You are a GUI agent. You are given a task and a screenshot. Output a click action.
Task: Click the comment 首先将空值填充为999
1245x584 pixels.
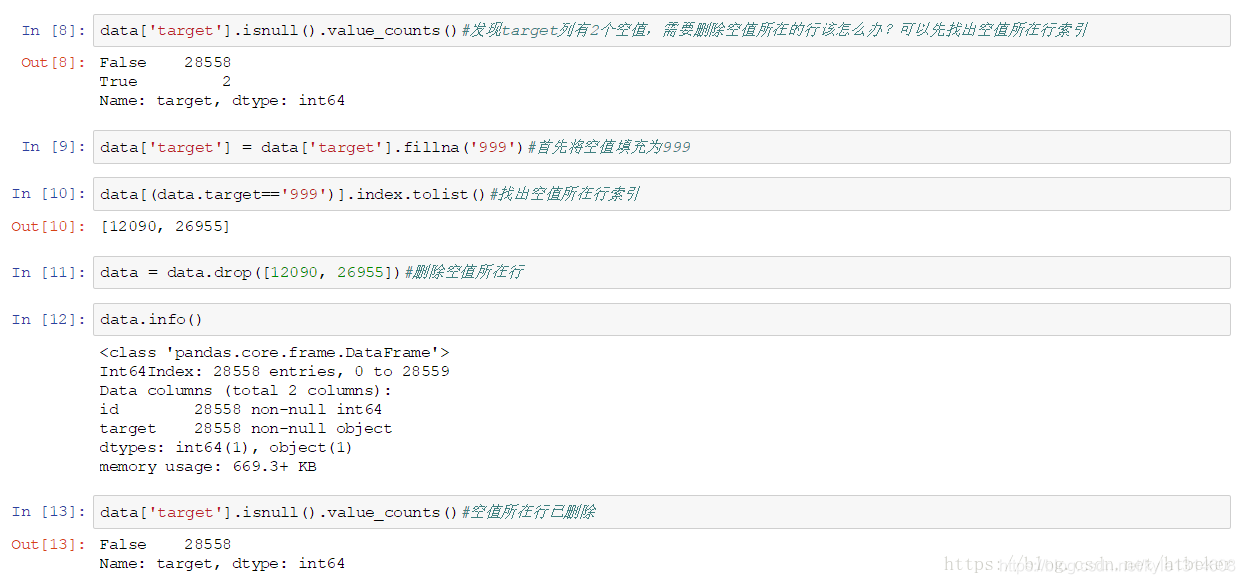coord(609,147)
